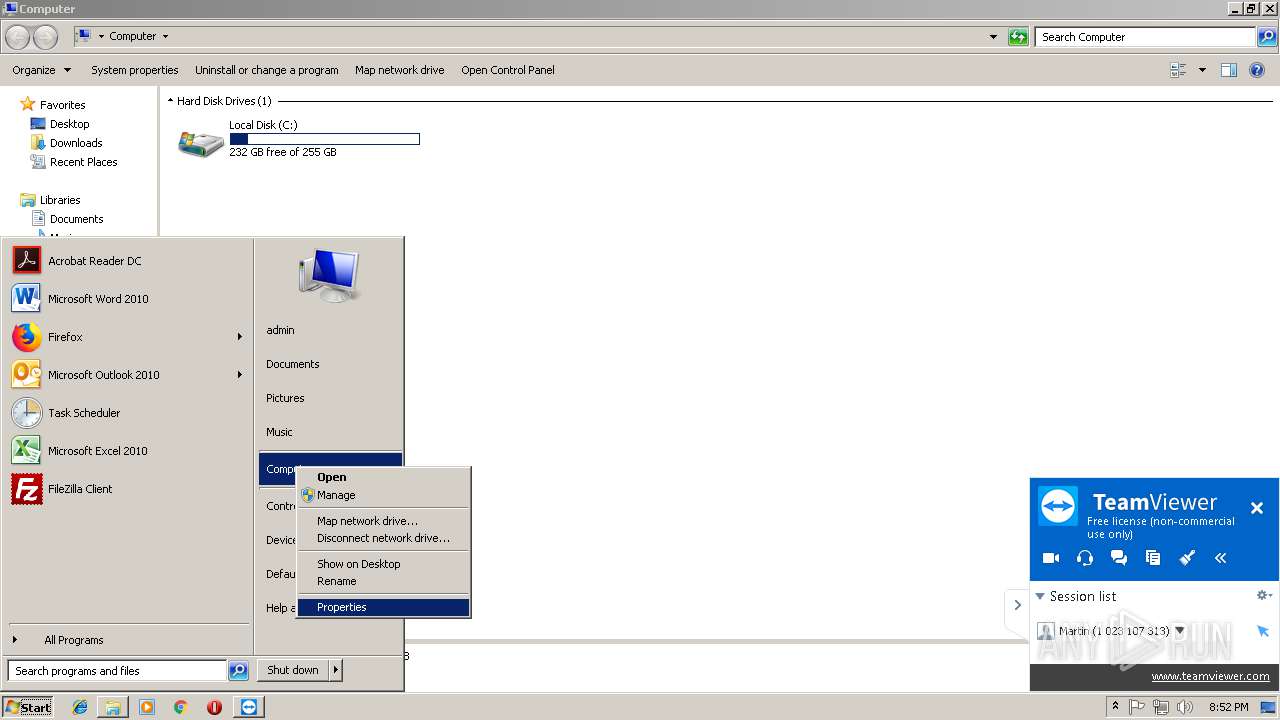Show the preview pane in Explorer
The height and width of the screenshot is (720, 1280).
pos(1229,70)
